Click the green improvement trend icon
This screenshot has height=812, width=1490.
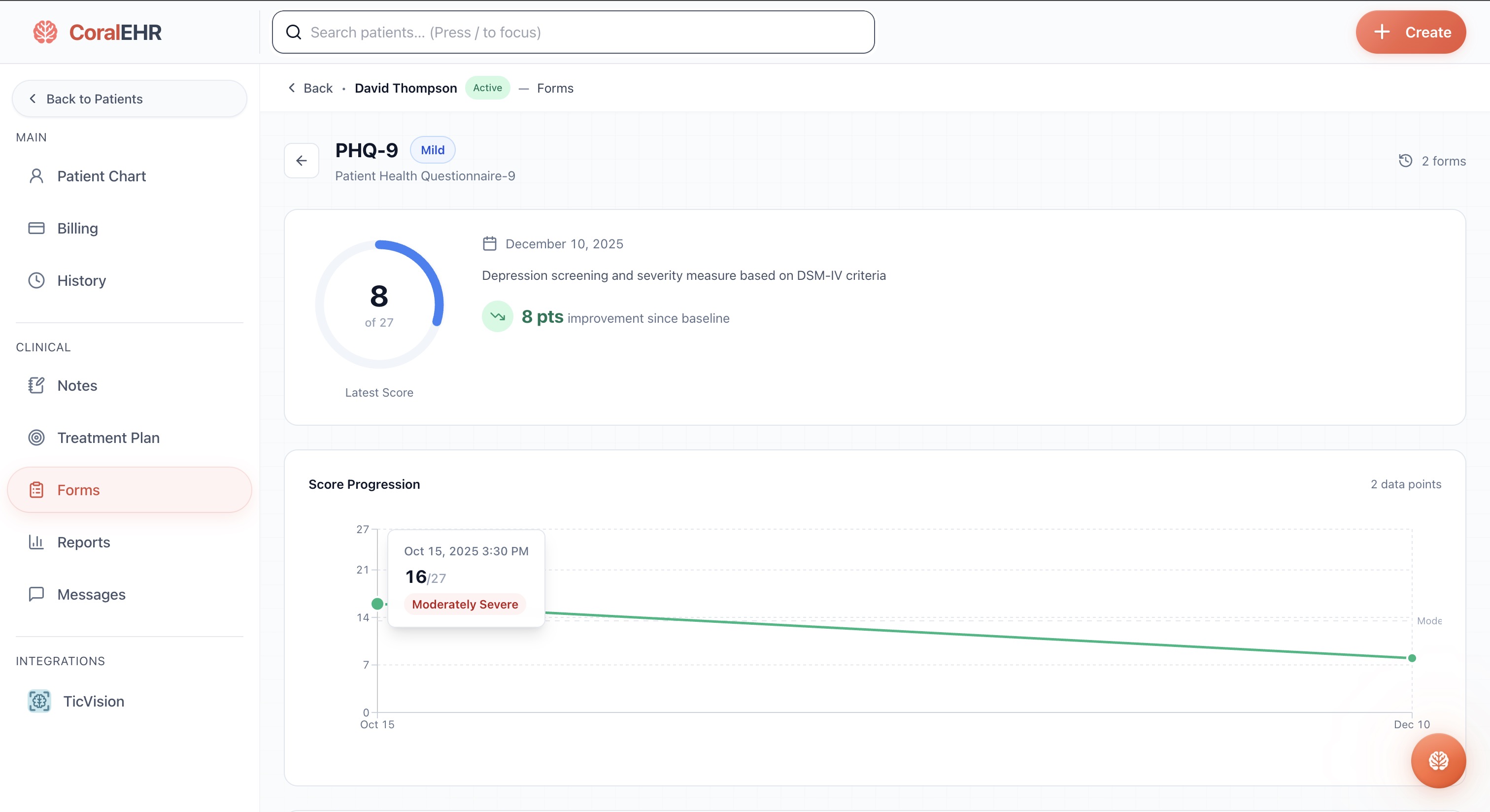click(498, 316)
